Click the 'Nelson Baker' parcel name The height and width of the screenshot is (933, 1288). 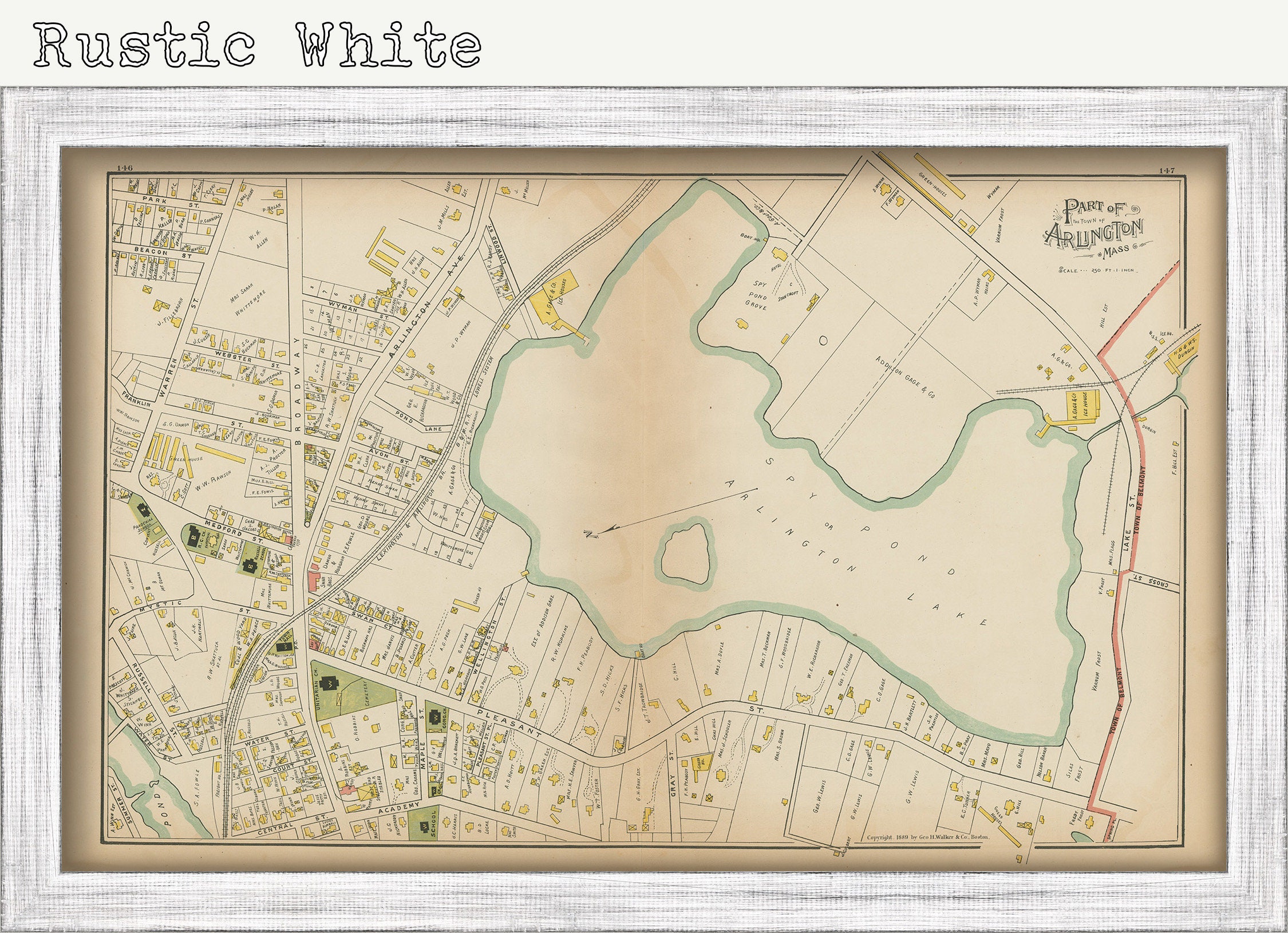1041,762
